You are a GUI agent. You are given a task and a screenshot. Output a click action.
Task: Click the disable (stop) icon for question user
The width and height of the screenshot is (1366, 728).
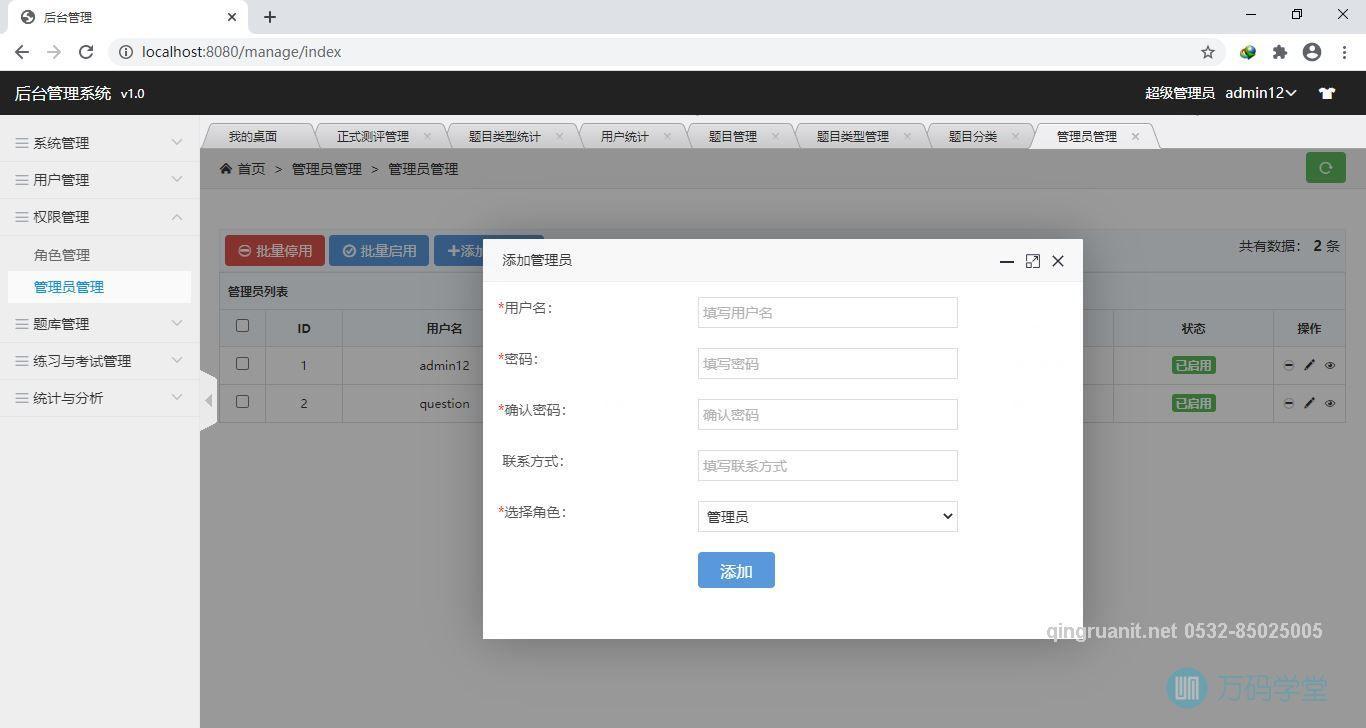[1289, 403]
